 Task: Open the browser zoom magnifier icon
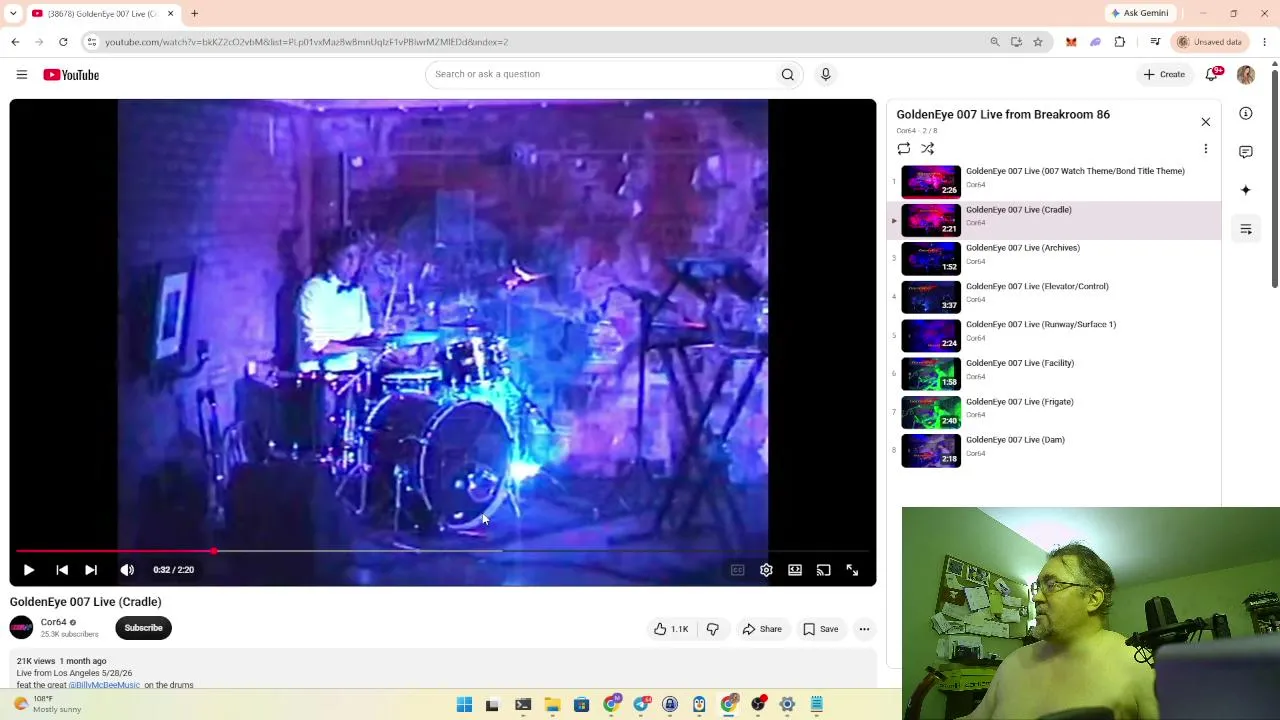point(995,42)
